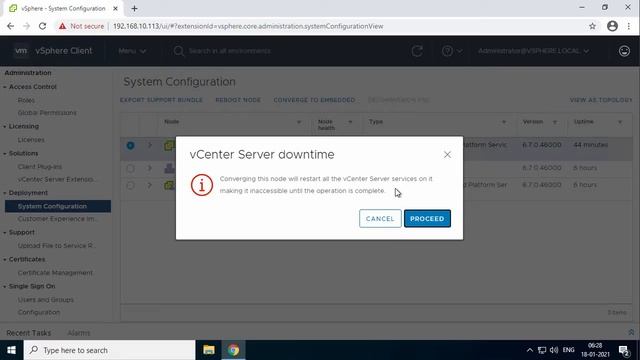Open Global Permissions

pyautogui.click(x=47, y=113)
